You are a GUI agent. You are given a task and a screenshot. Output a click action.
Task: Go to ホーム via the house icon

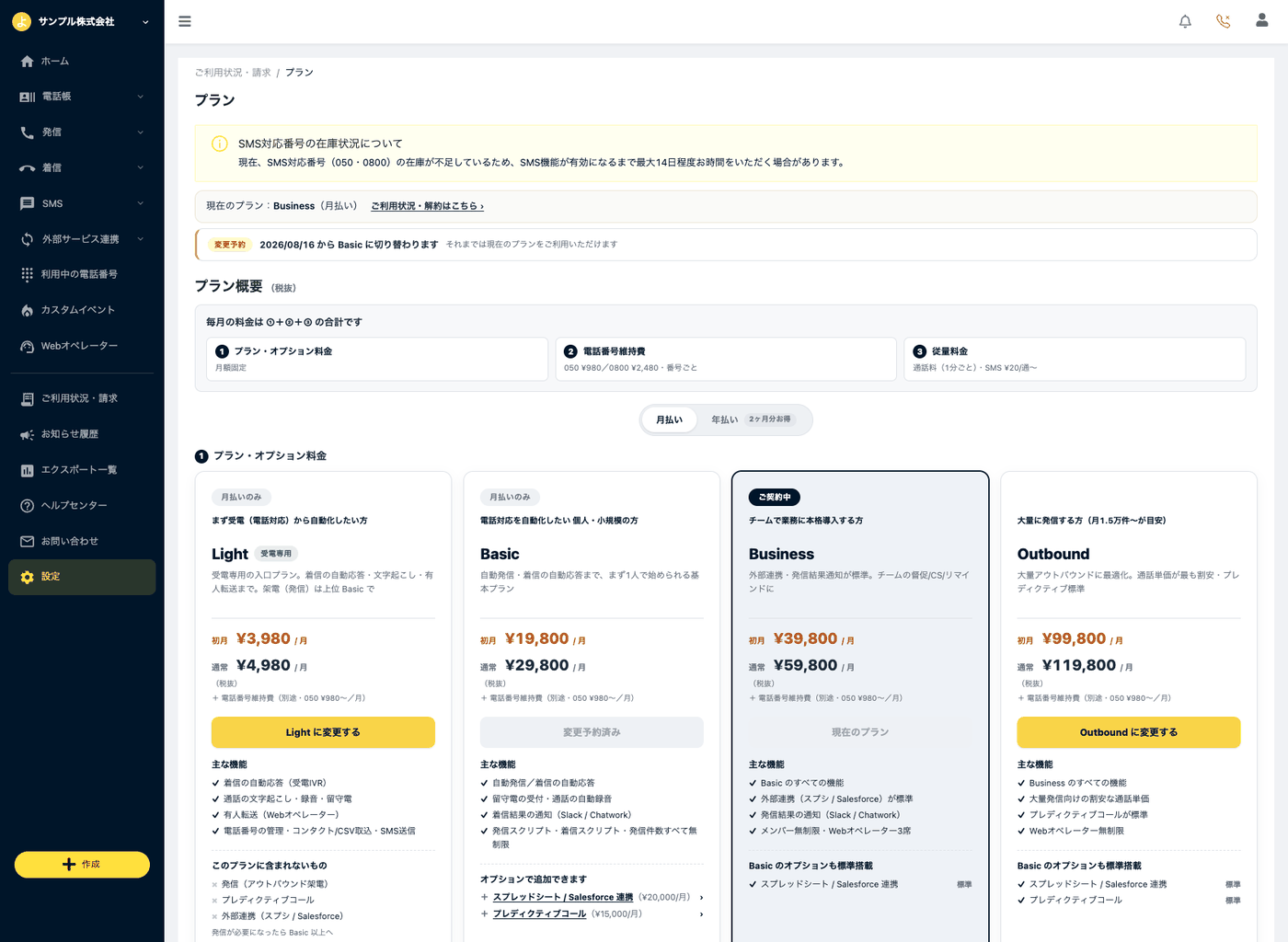coord(27,62)
